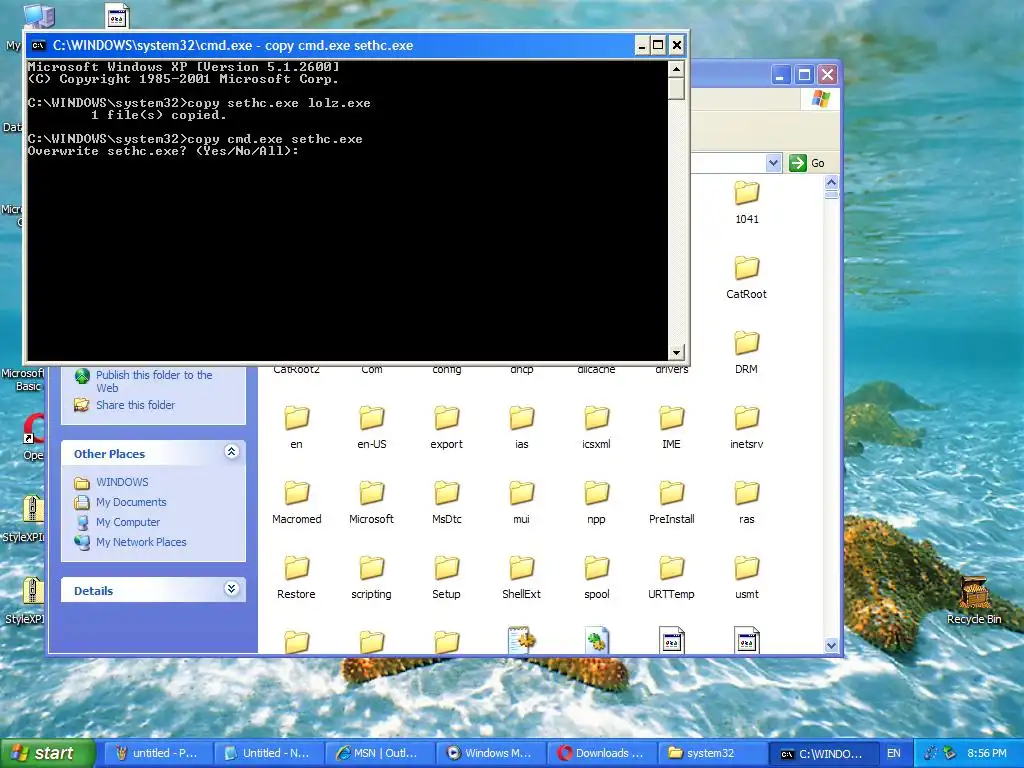
Task: Select the icsxml folder icon
Action: tap(596, 418)
